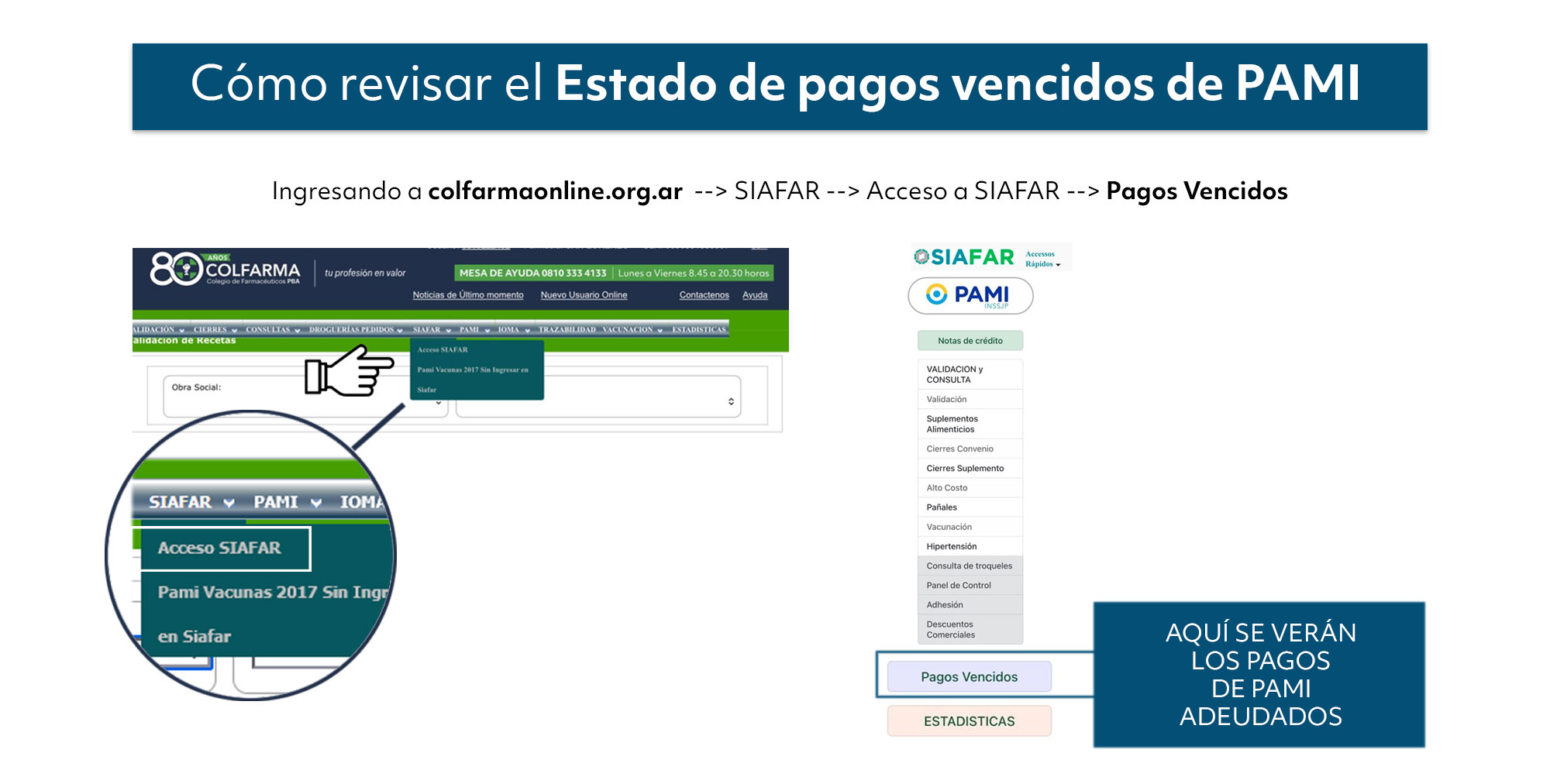1550x784 pixels.
Task: Select Panel de Control in sidebar
Action: click(x=959, y=586)
